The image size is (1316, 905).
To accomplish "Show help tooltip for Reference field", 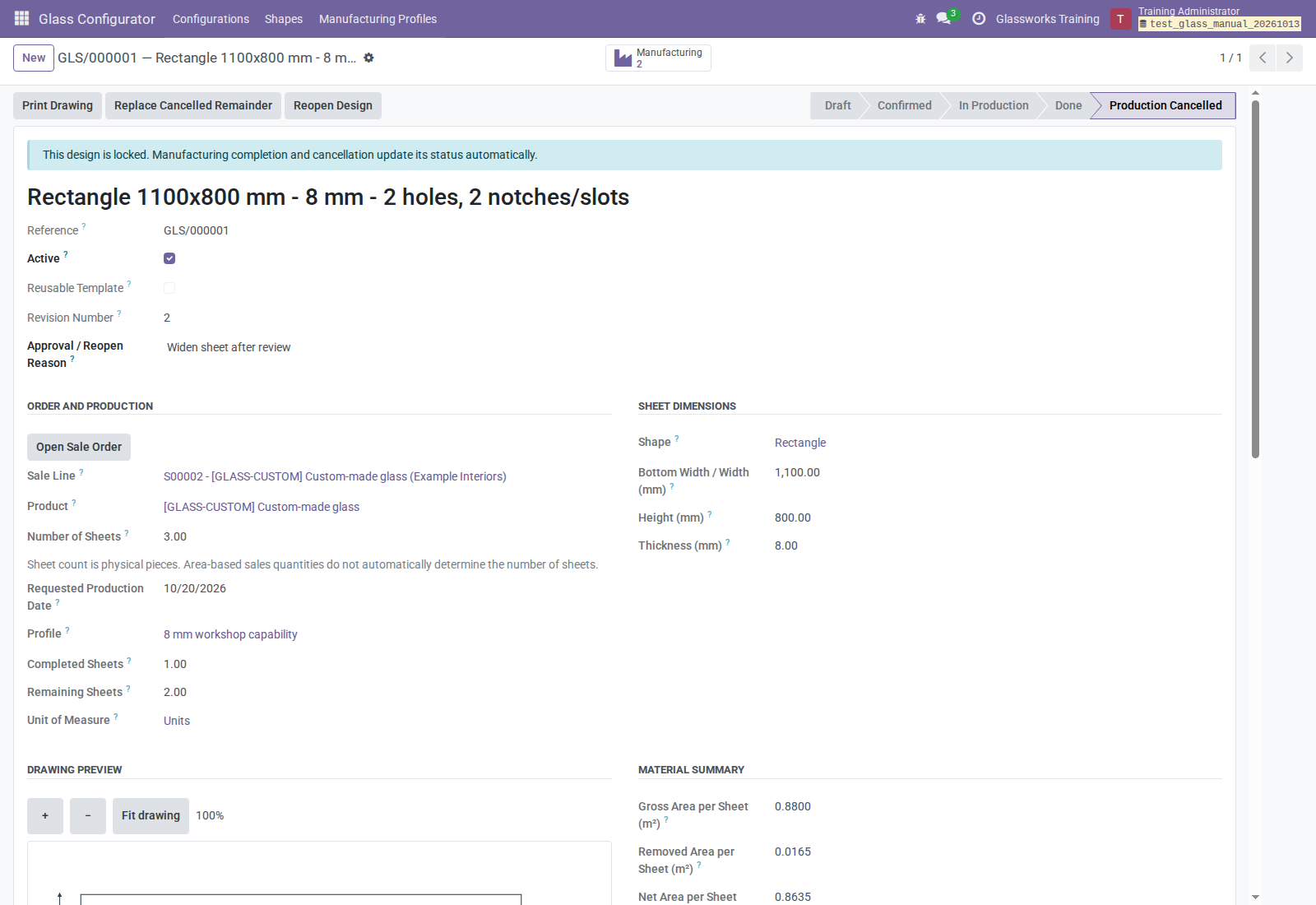I will [84, 225].
